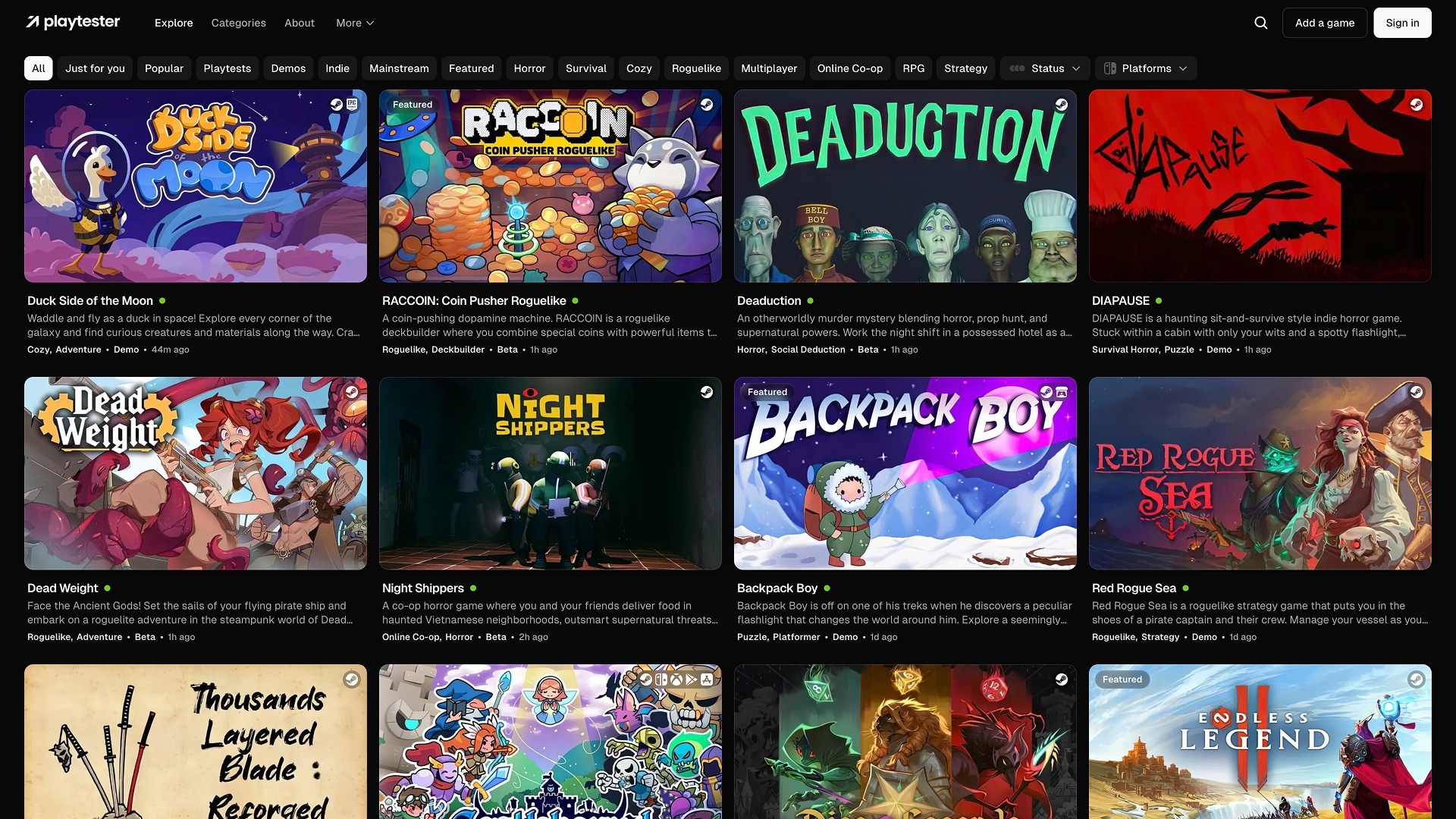The width and height of the screenshot is (1456, 819).
Task: Open the Backpack Boy title link
Action: coord(777,588)
